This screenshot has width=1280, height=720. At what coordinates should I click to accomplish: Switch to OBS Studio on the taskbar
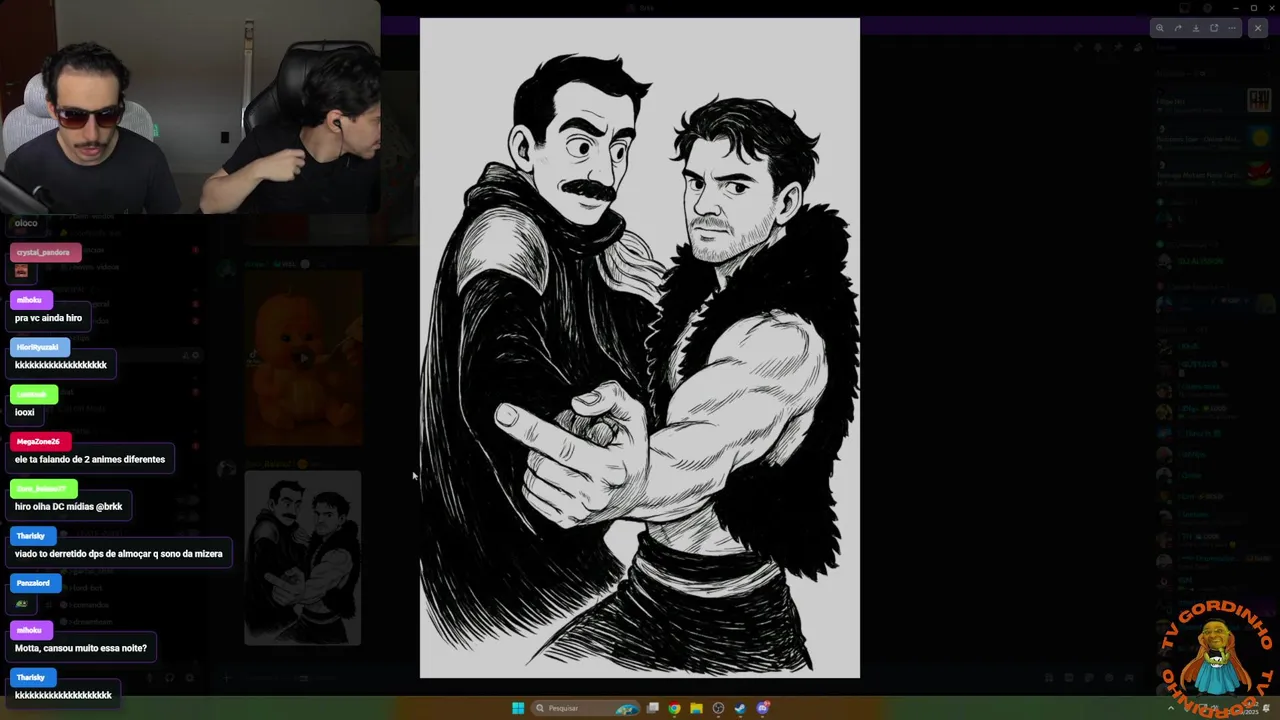click(718, 708)
